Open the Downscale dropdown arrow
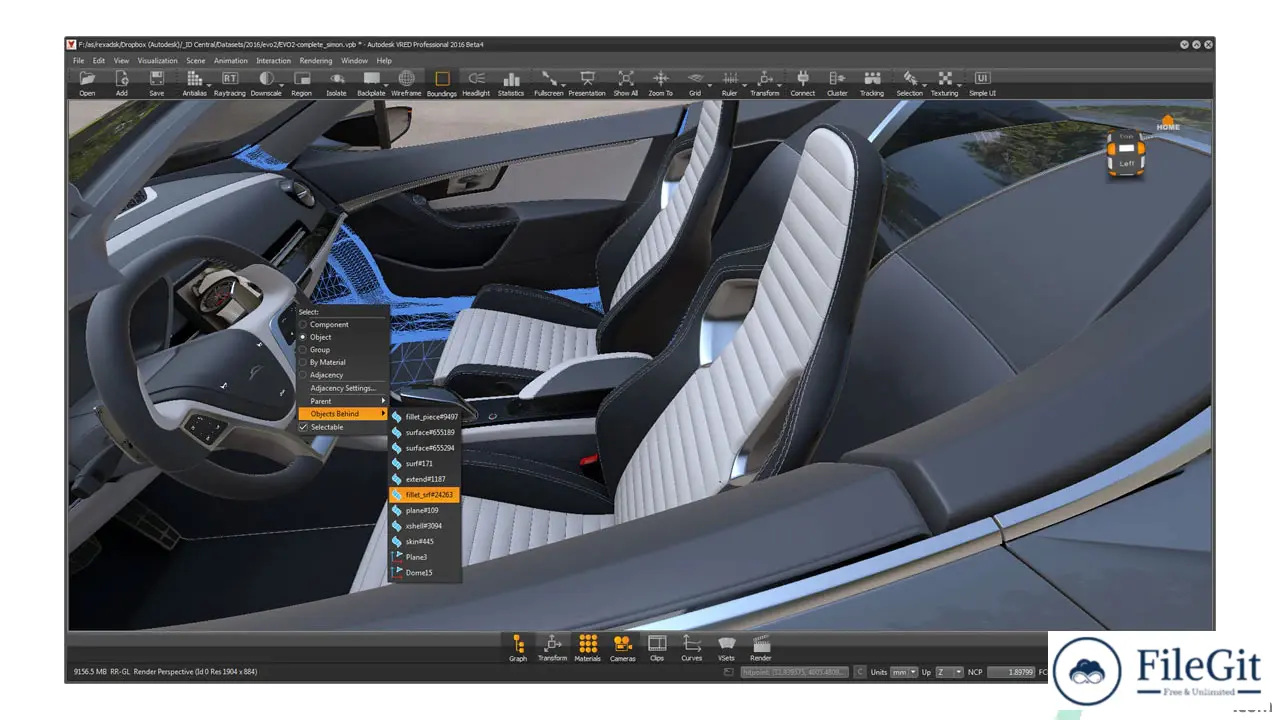Viewport: 1280px width, 720px height. coord(280,86)
